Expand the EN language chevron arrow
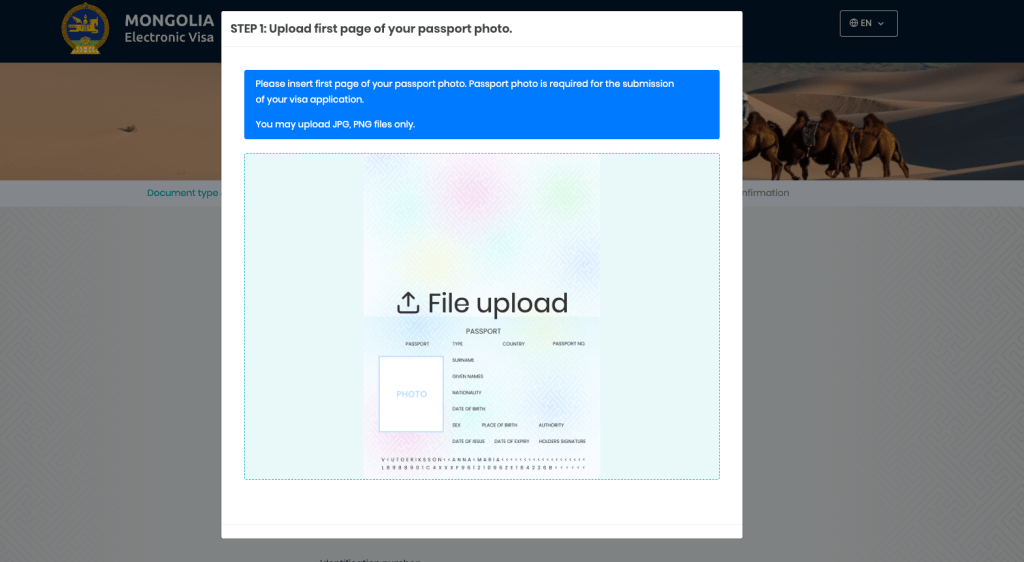The image size is (1024, 562). [881, 23]
